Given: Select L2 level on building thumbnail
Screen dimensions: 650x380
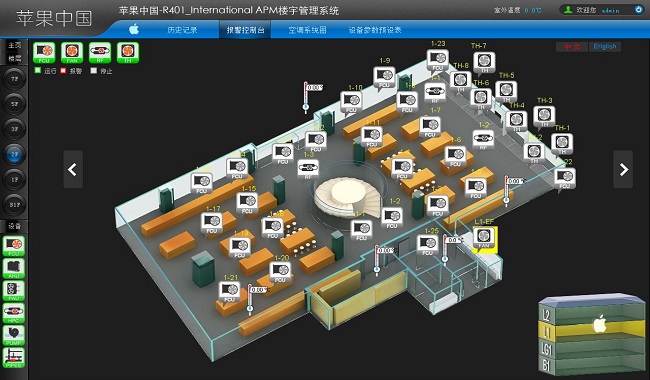Looking at the screenshot, I should pos(546,316).
